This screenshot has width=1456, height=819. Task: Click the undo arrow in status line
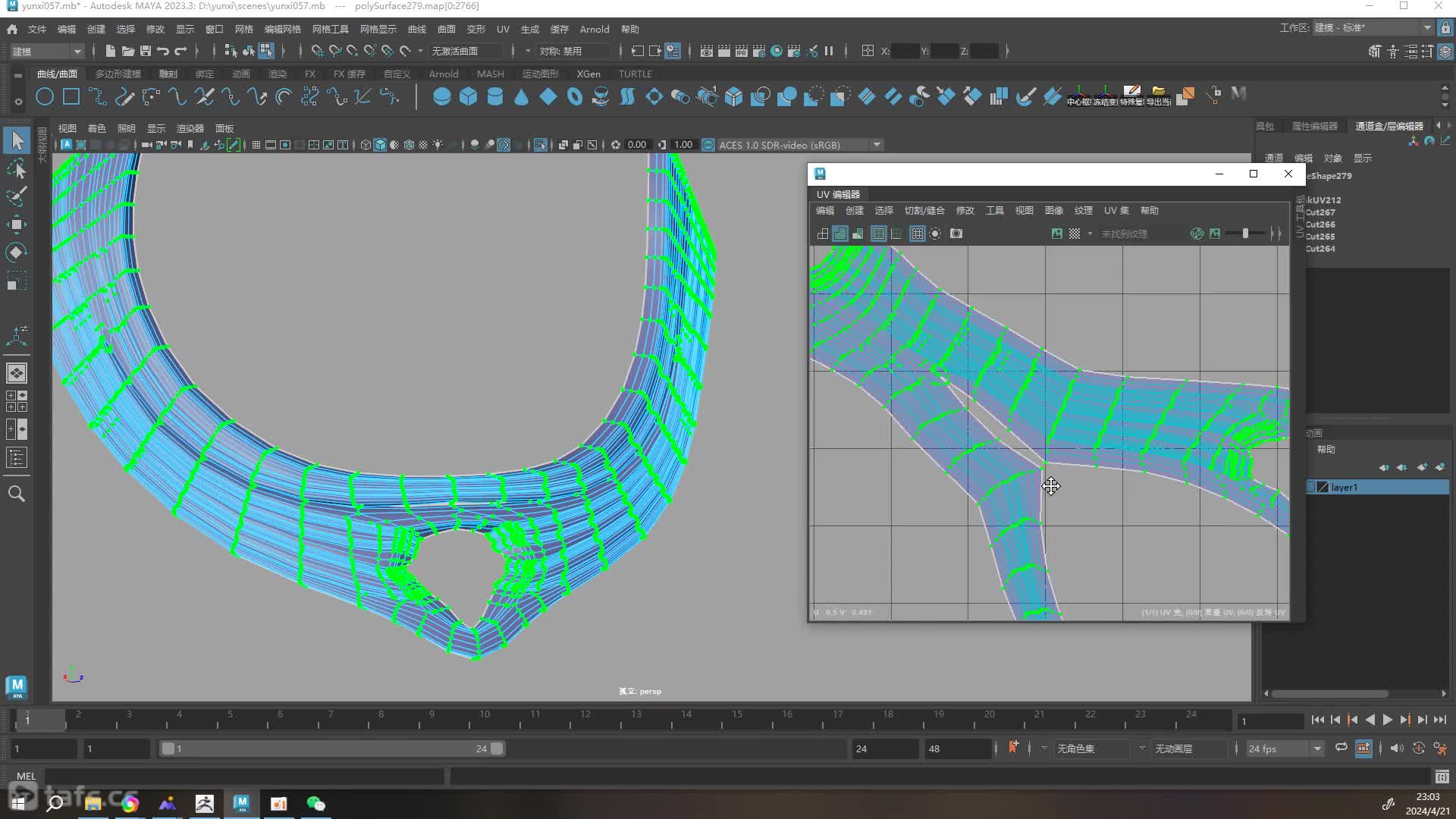[163, 51]
